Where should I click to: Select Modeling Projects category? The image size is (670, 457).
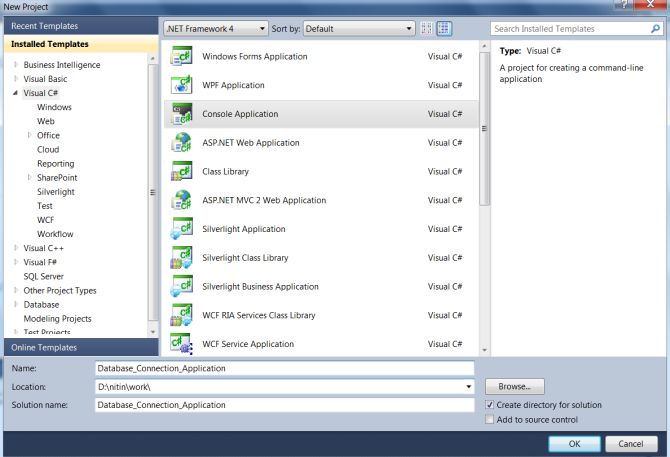click(57, 319)
